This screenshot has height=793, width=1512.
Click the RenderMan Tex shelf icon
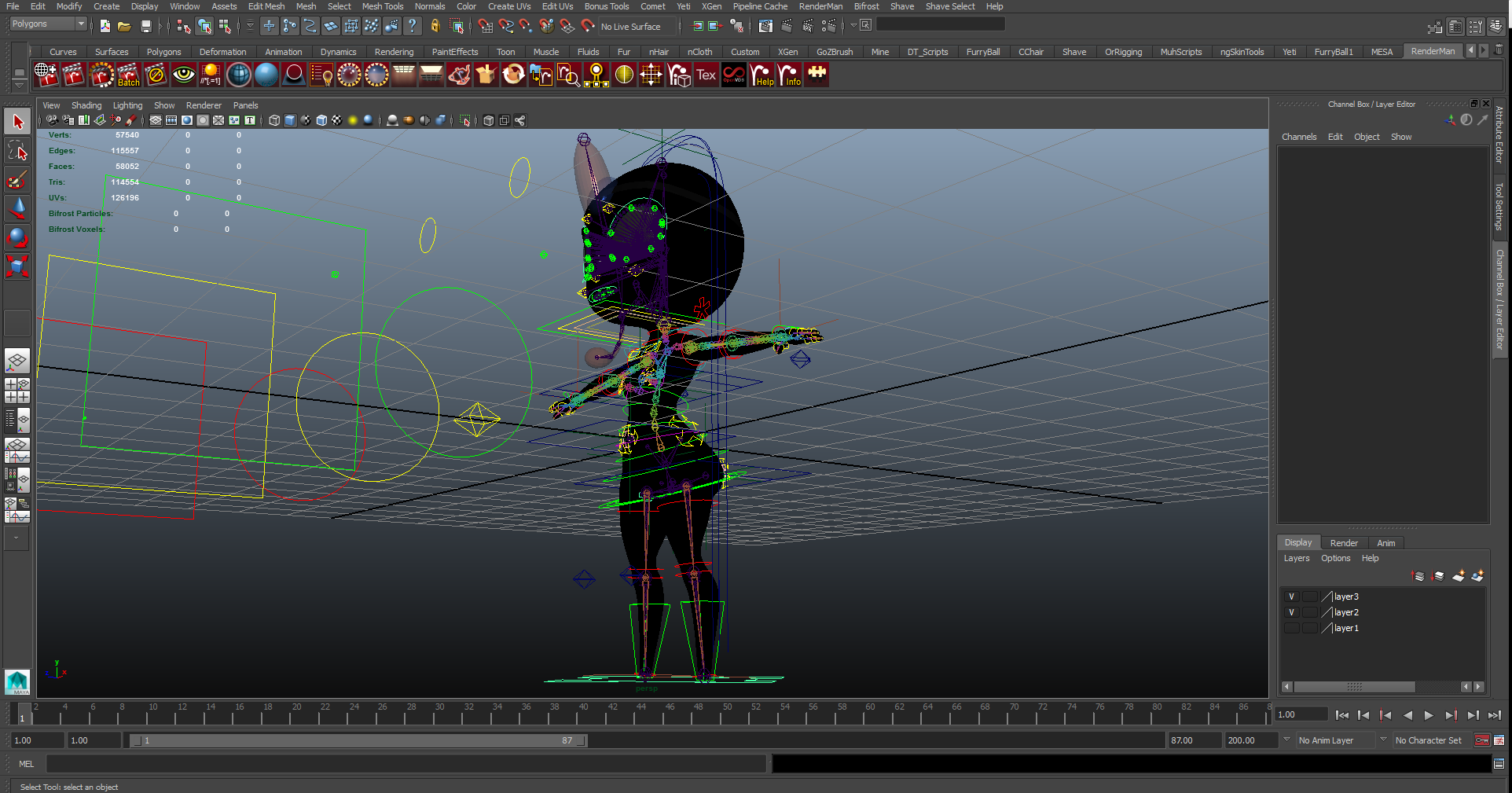click(706, 75)
